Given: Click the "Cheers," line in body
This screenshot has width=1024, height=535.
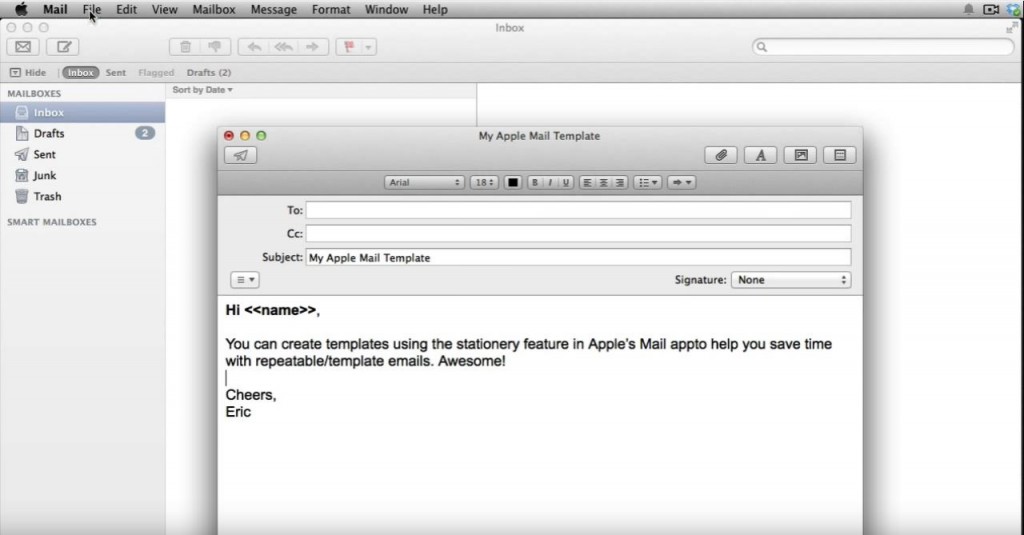Looking at the screenshot, I should 251,395.
